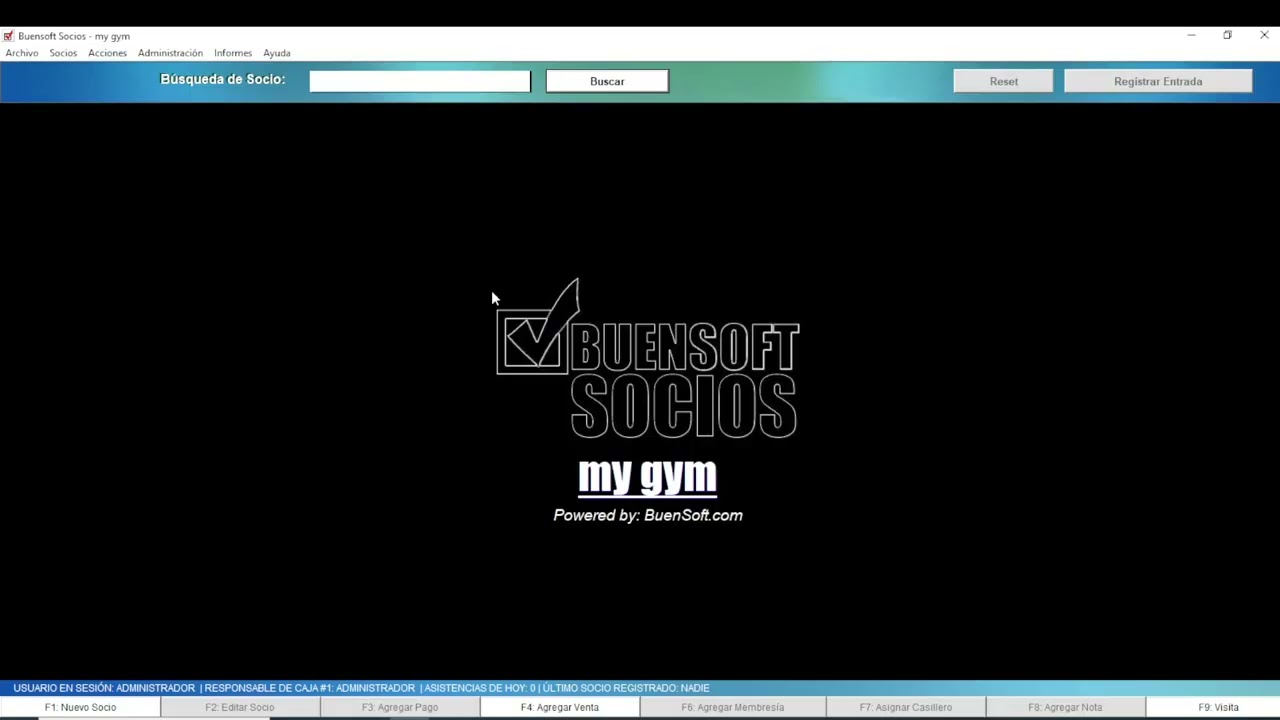The image size is (1280, 720).
Task: Select F6: Agregar Membresía shortcut
Action: (733, 707)
